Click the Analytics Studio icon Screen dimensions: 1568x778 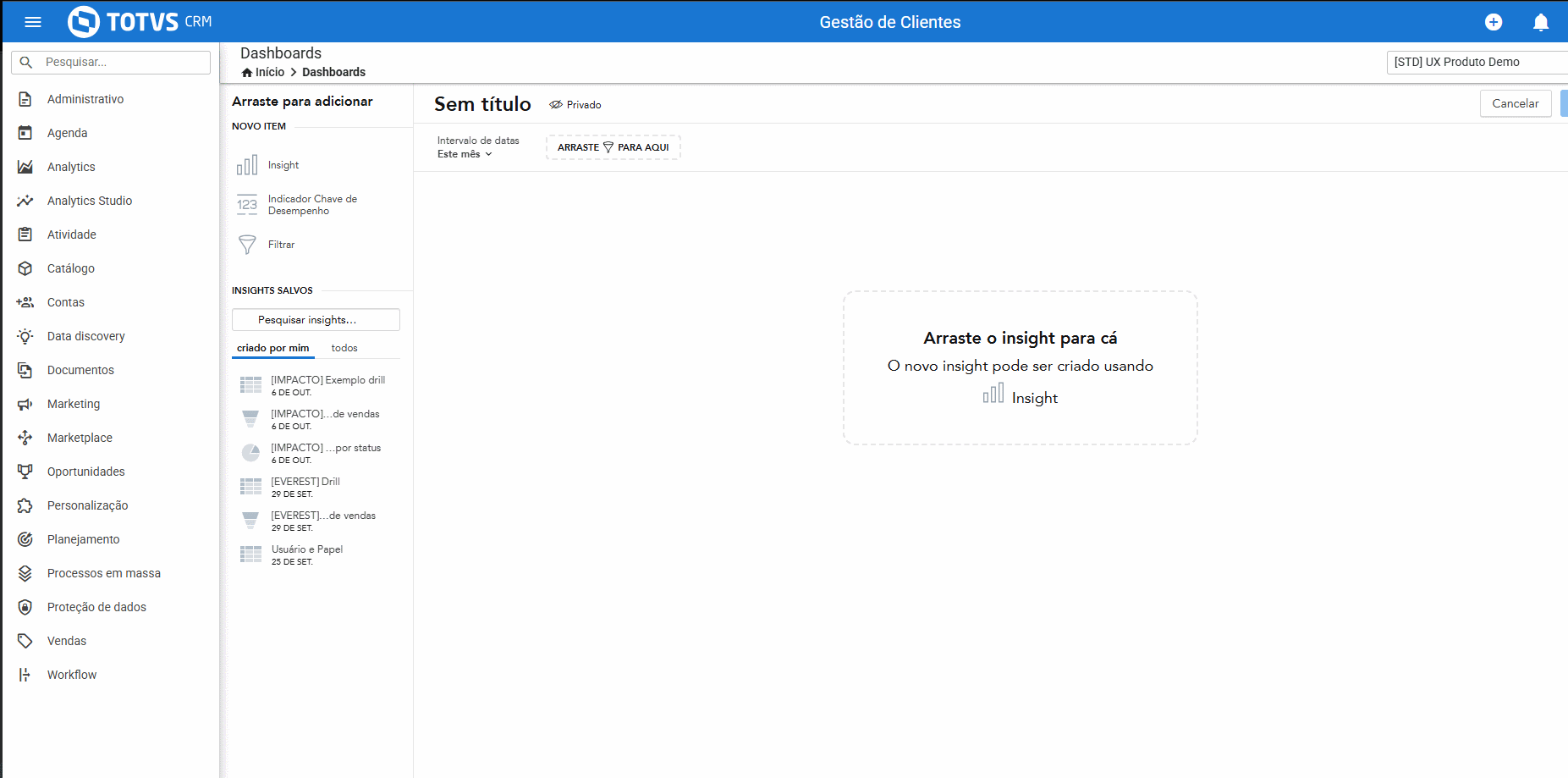click(x=25, y=201)
